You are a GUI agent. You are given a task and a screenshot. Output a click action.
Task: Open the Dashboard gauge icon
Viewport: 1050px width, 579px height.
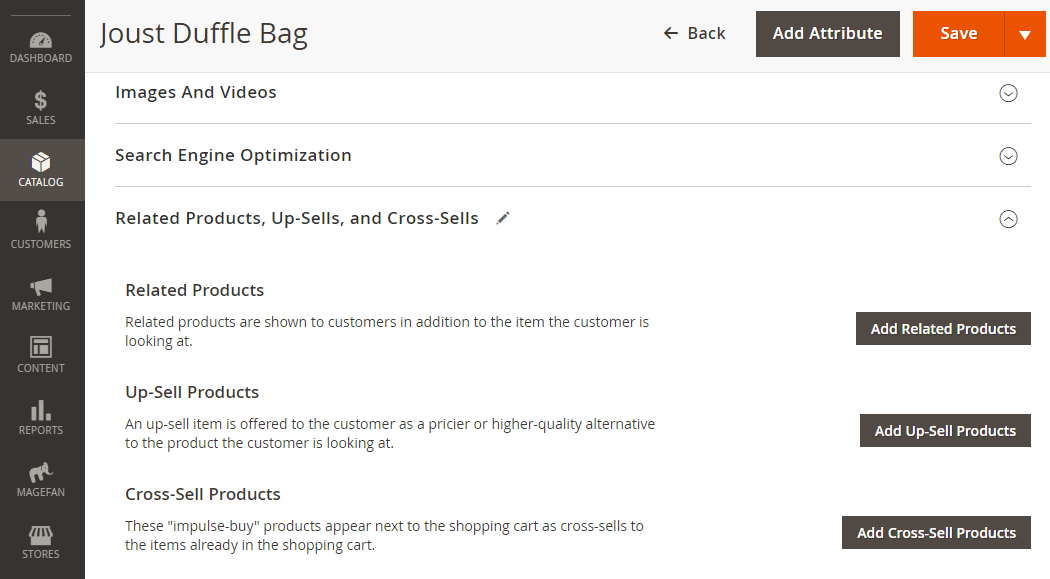41,41
